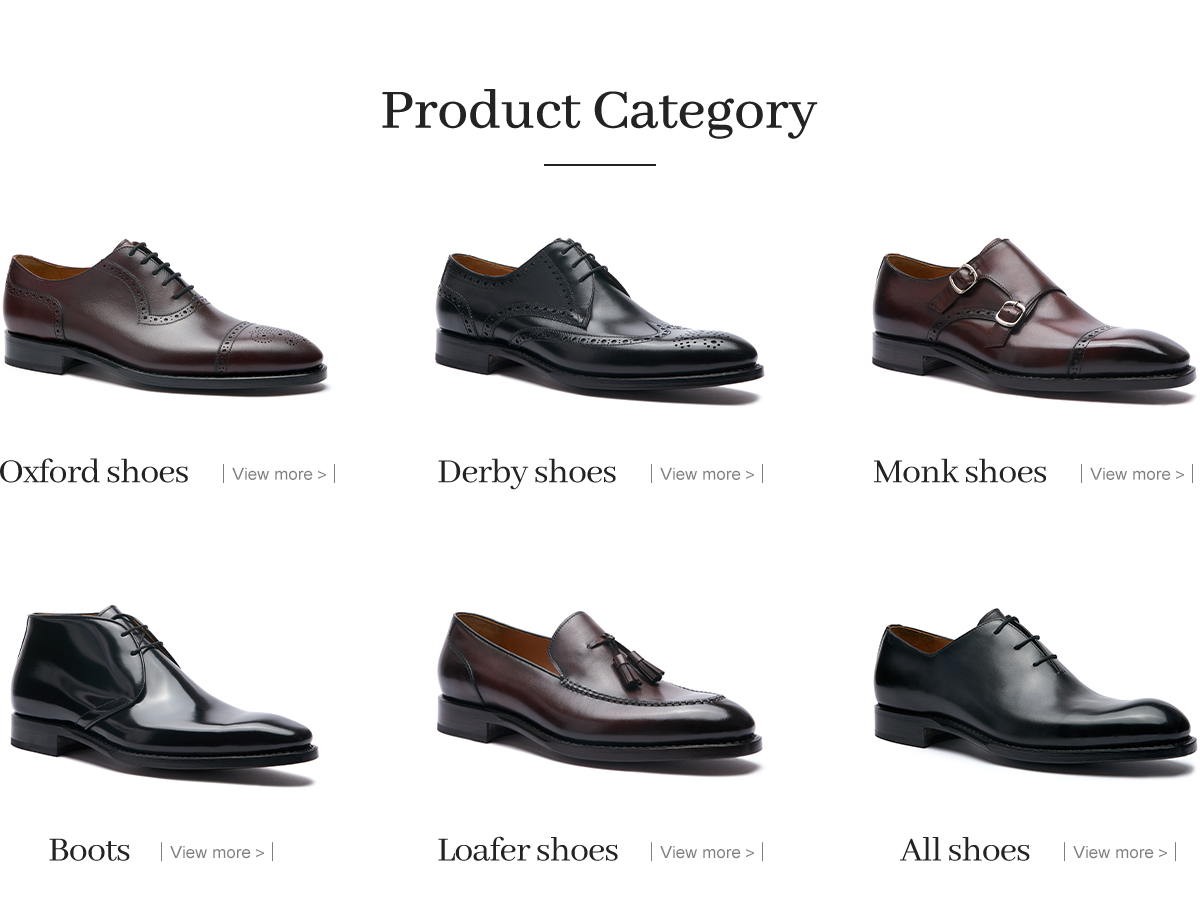
Task: Click View more next to Boots
Action: [x=217, y=852]
